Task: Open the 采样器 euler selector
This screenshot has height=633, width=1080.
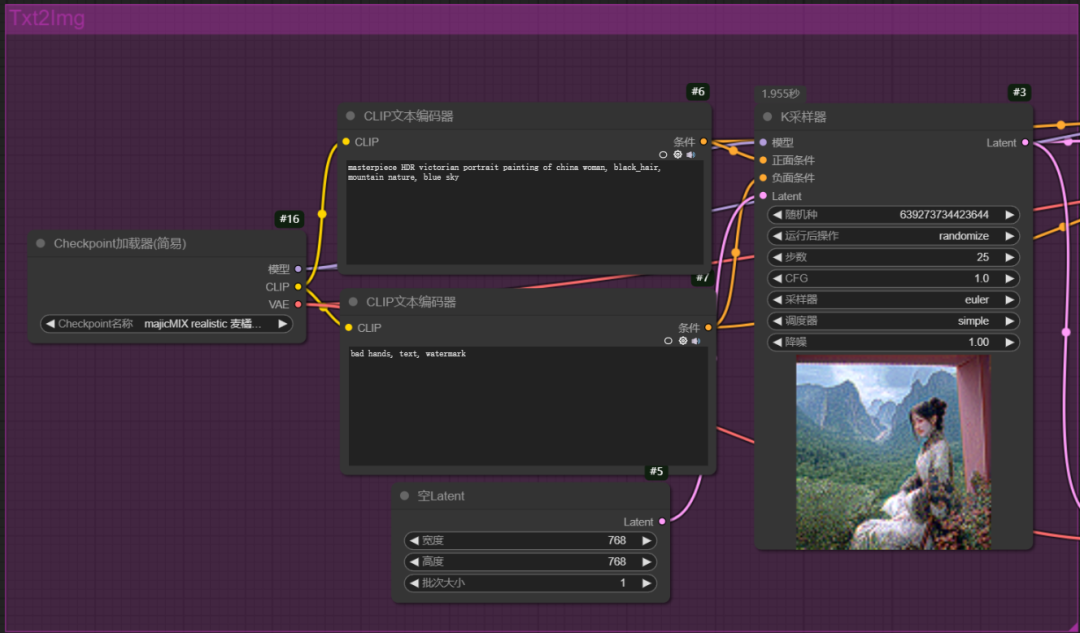Action: pyautogui.click(x=893, y=300)
